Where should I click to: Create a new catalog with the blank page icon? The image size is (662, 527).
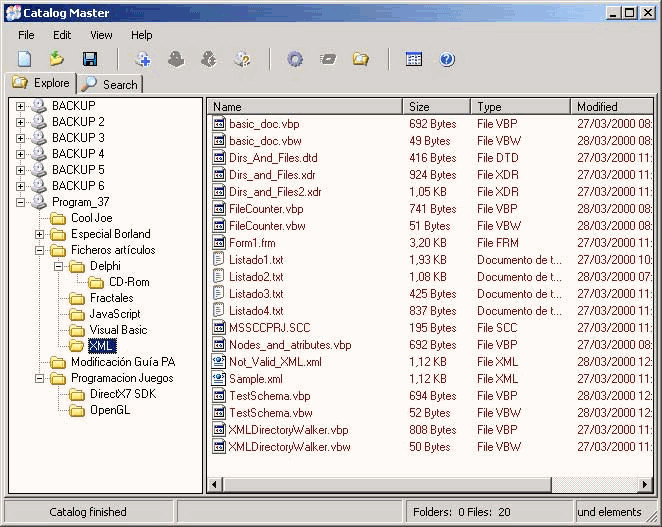(x=24, y=59)
